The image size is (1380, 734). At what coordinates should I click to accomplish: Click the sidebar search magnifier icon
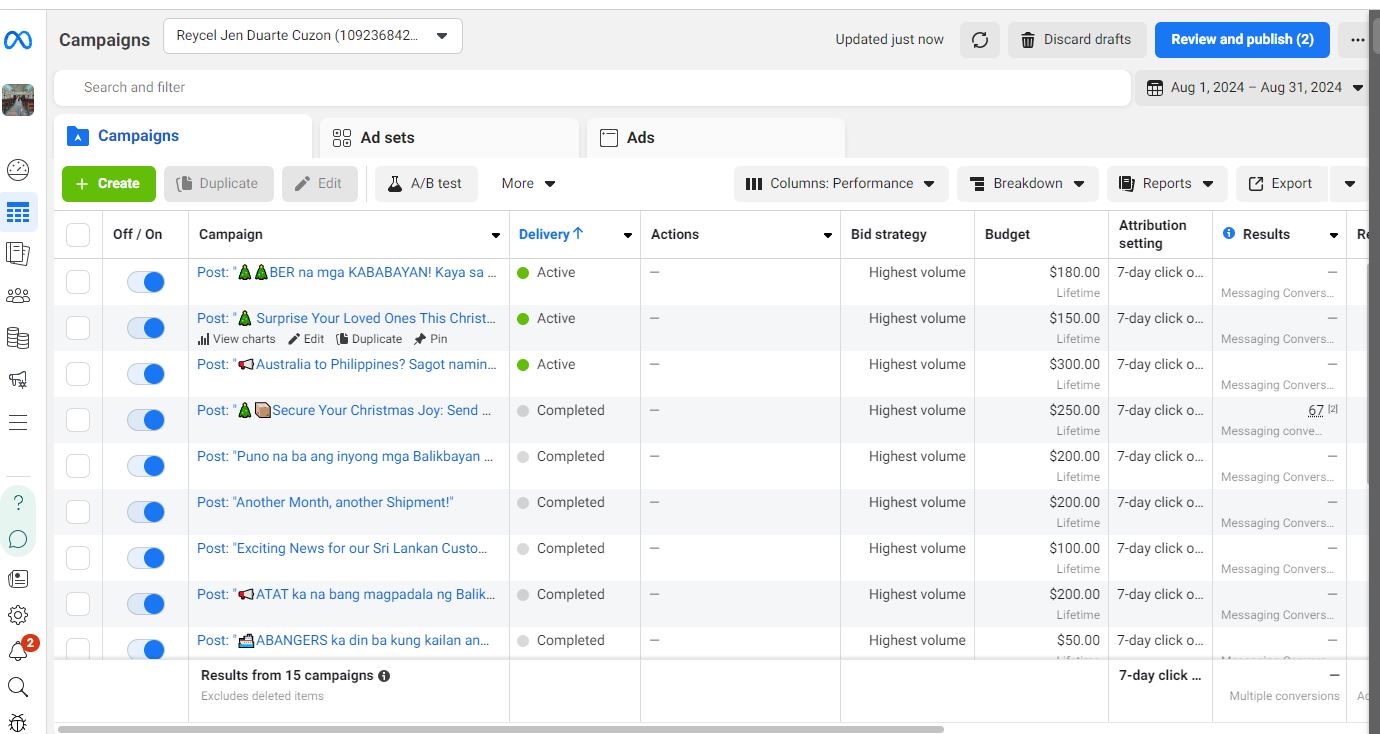click(18, 687)
